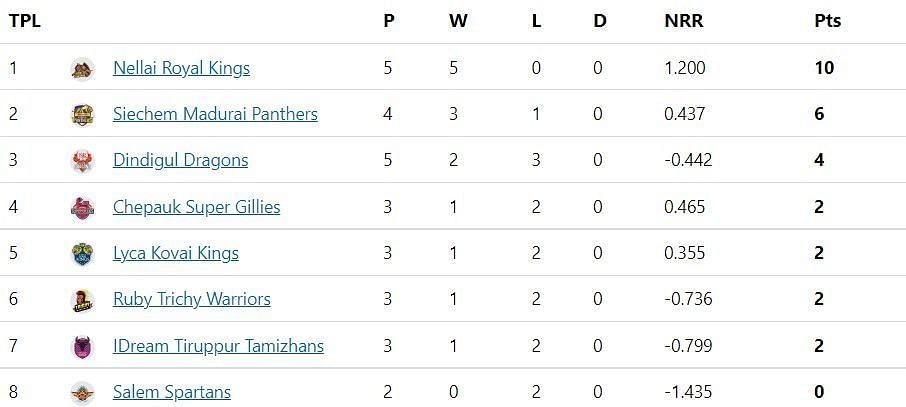Open the Salem Spartans team link
The image size is (906, 407).
171,392
